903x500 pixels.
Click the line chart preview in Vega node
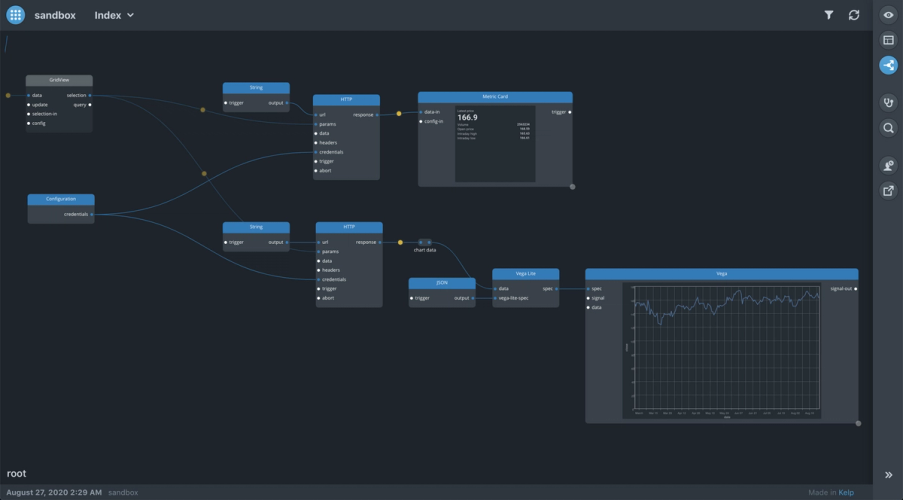[x=722, y=350]
